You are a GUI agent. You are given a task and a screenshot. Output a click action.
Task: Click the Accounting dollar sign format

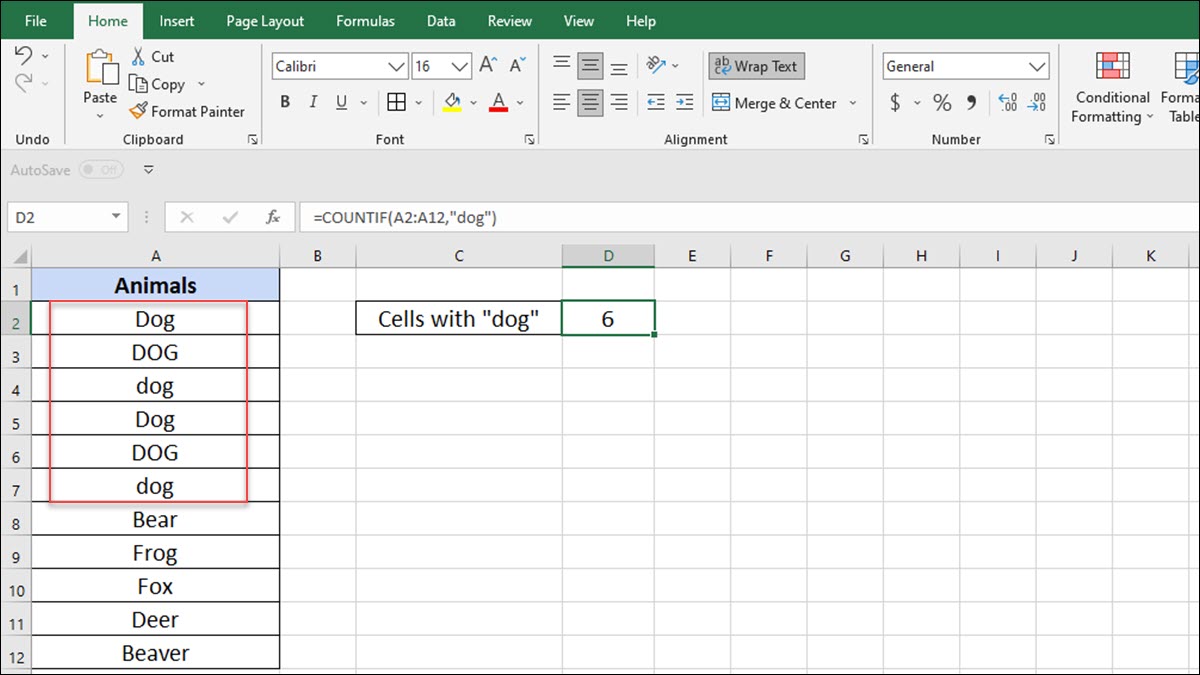coord(895,102)
